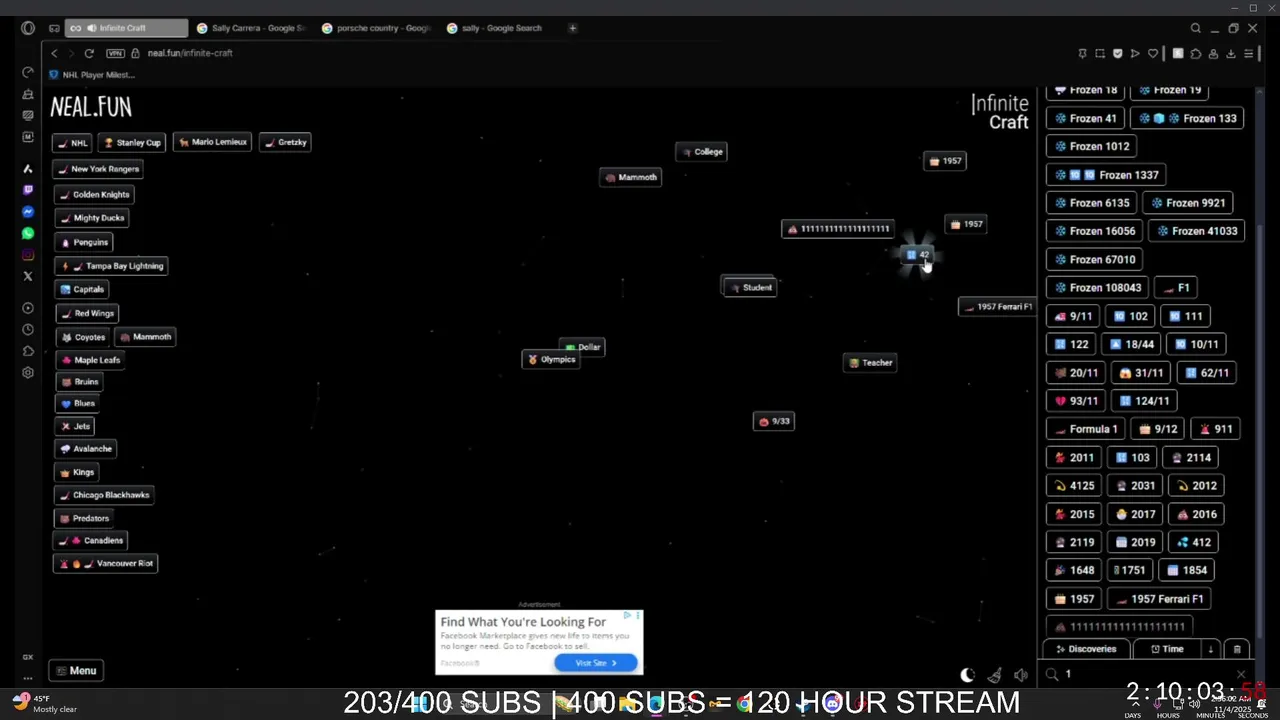Pick the Mario Lemieux element
The width and height of the screenshot is (1280, 720).
[x=212, y=142]
